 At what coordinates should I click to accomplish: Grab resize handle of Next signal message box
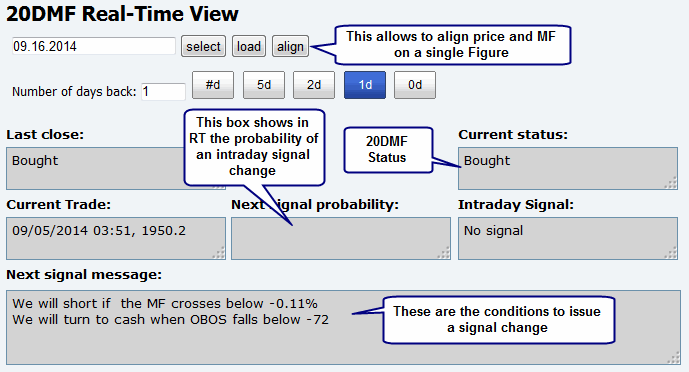coord(673,358)
